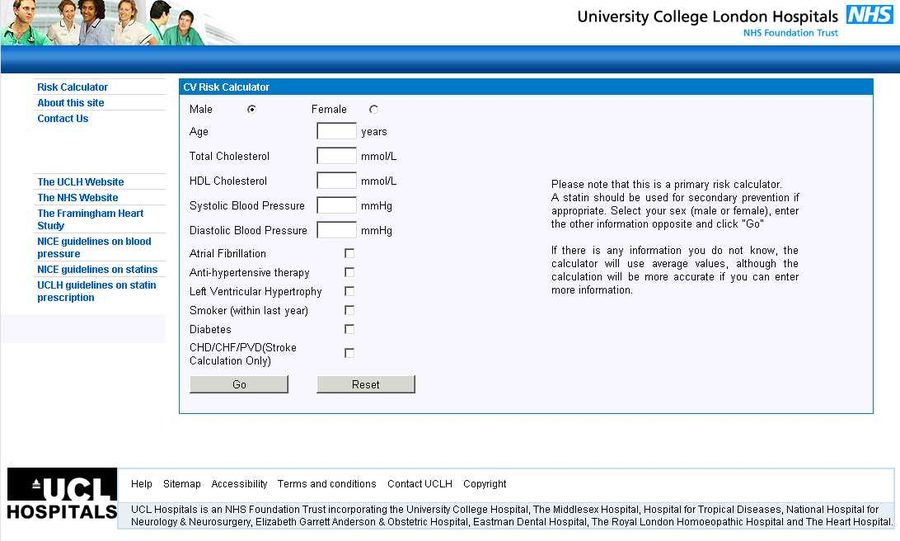Focus the Age input field
The width and height of the screenshot is (900, 541).
(336, 131)
